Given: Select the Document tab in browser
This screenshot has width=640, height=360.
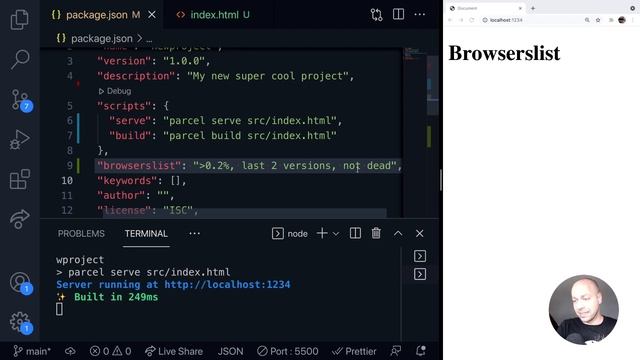Looking at the screenshot, I should (484, 8).
